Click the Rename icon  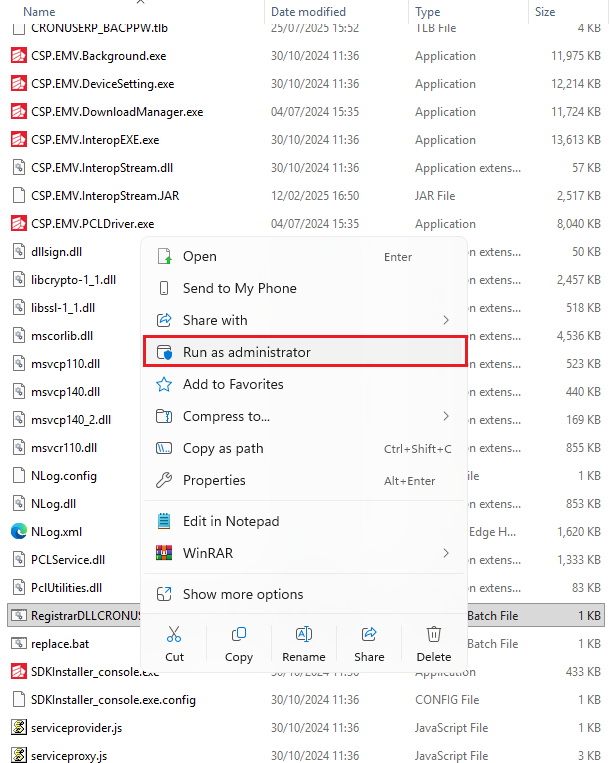pyautogui.click(x=303, y=634)
